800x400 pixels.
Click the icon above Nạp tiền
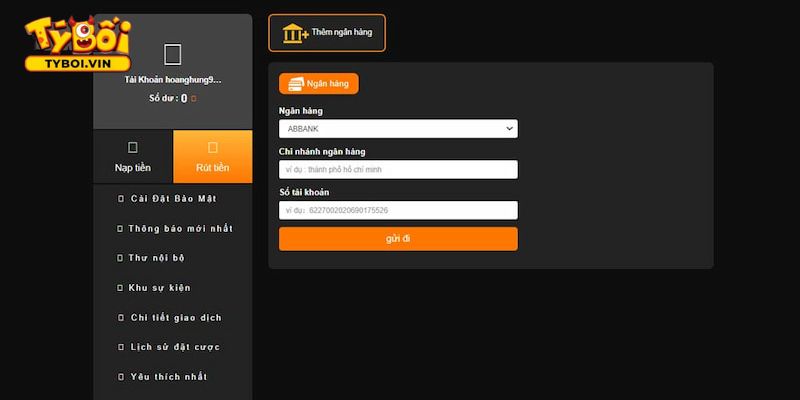pos(133,147)
